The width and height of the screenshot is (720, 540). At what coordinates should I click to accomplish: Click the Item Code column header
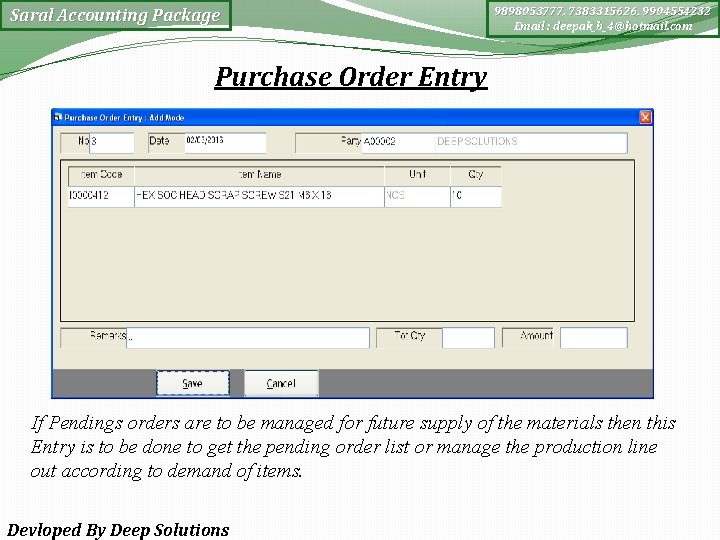[x=101, y=175]
